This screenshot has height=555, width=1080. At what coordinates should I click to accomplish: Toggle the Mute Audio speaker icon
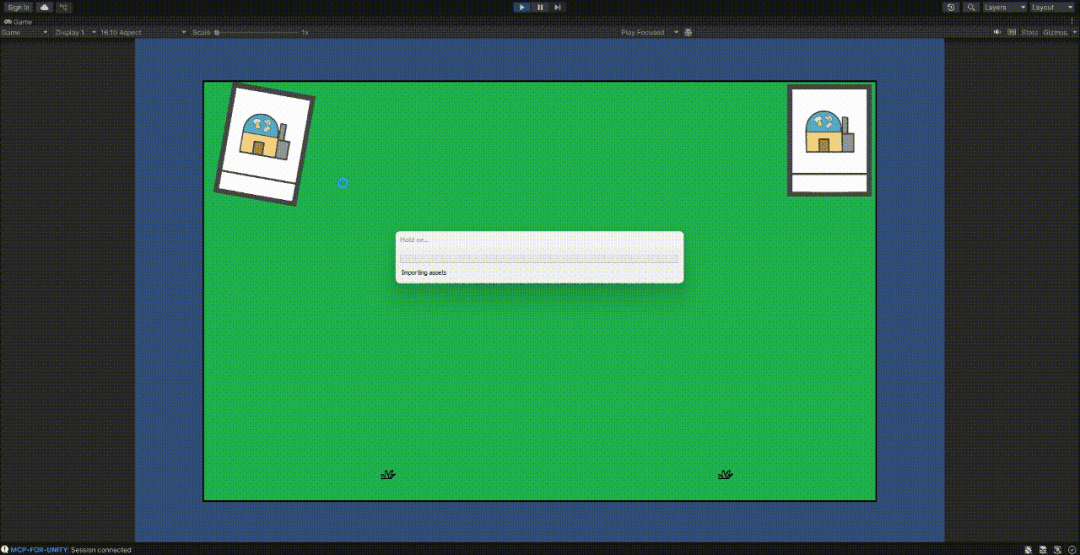pyautogui.click(x=997, y=32)
